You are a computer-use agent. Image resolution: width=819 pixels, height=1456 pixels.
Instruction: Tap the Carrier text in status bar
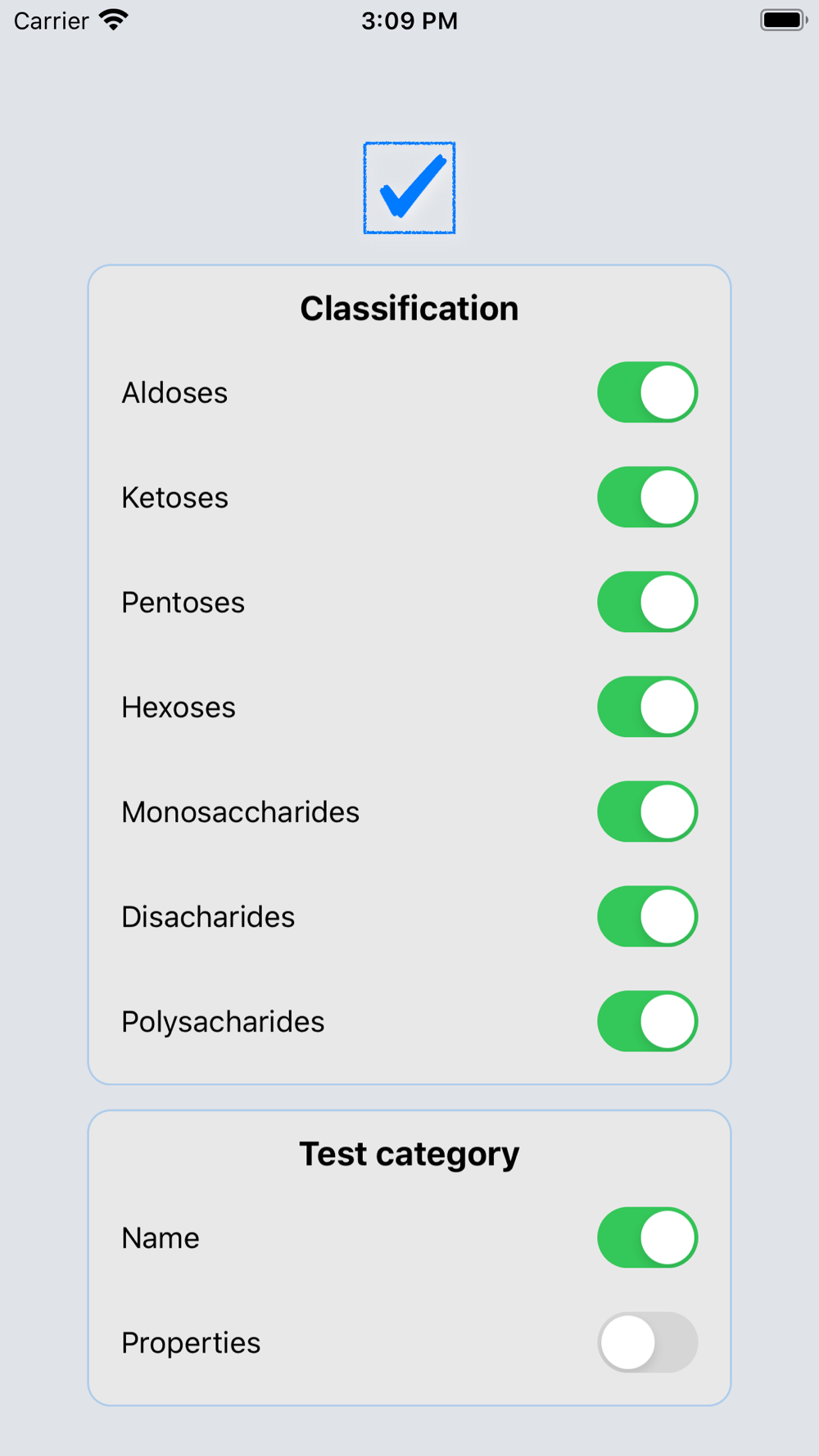(52, 20)
